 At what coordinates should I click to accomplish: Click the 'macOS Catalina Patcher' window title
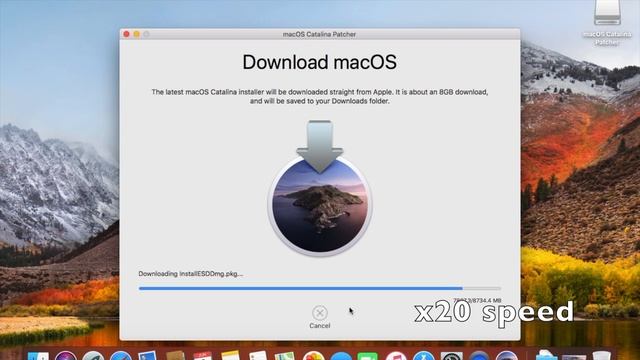click(319, 34)
